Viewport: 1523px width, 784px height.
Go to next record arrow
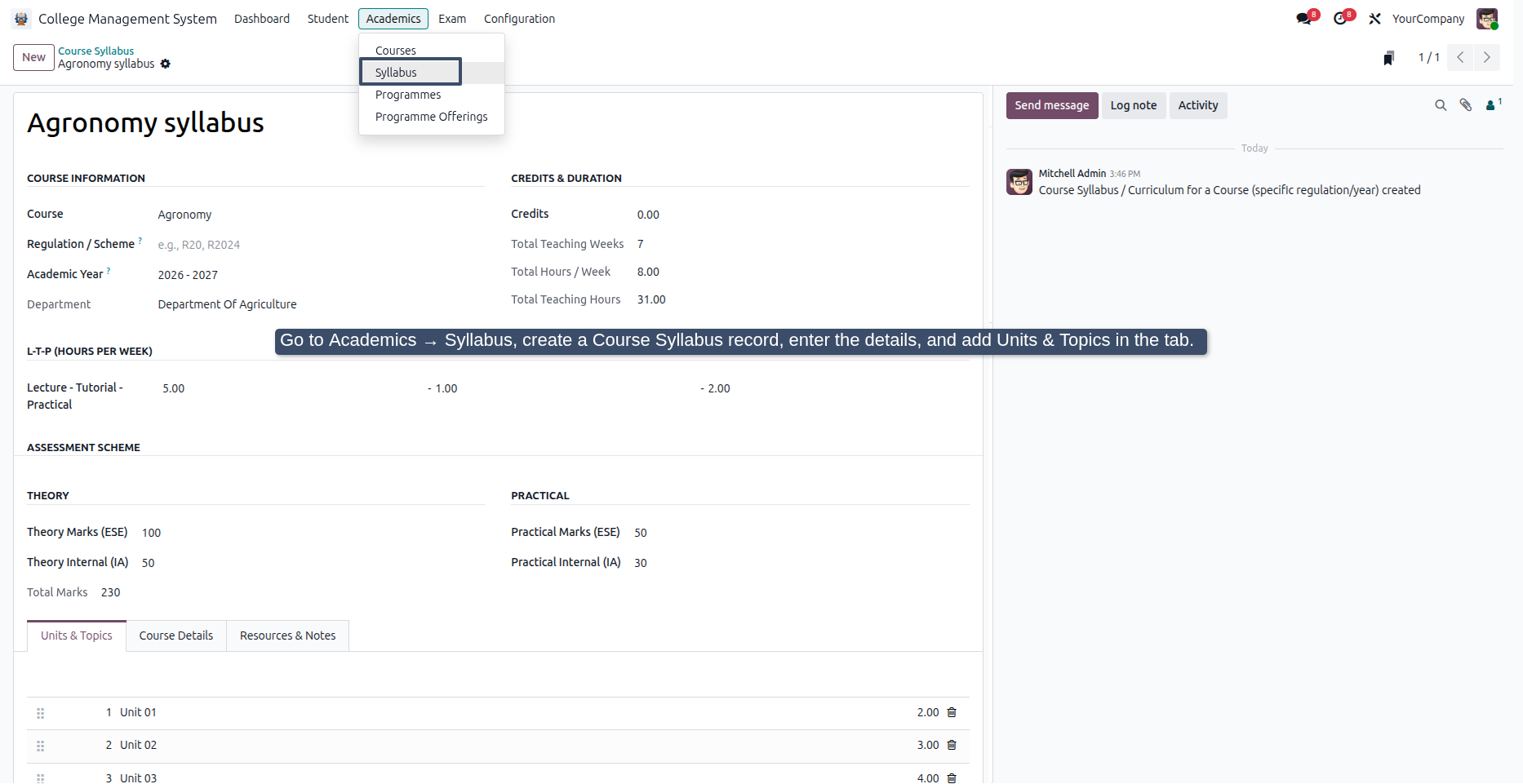point(1486,57)
